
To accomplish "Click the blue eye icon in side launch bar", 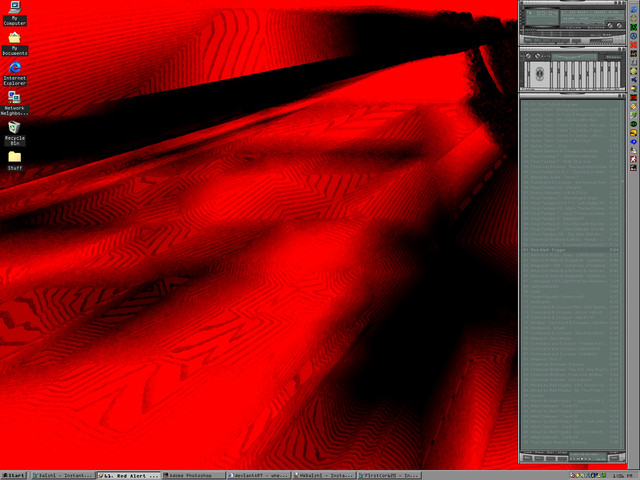I will [x=633, y=142].
